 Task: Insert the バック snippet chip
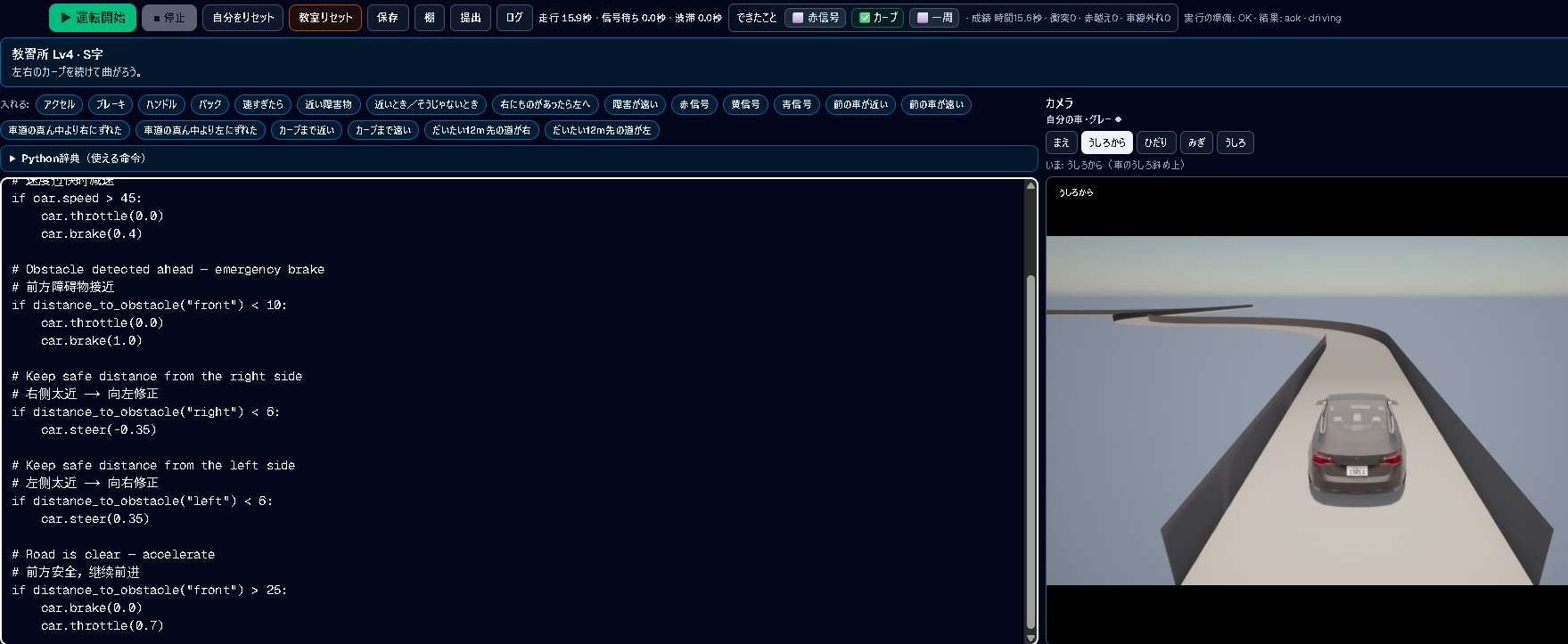(x=210, y=104)
